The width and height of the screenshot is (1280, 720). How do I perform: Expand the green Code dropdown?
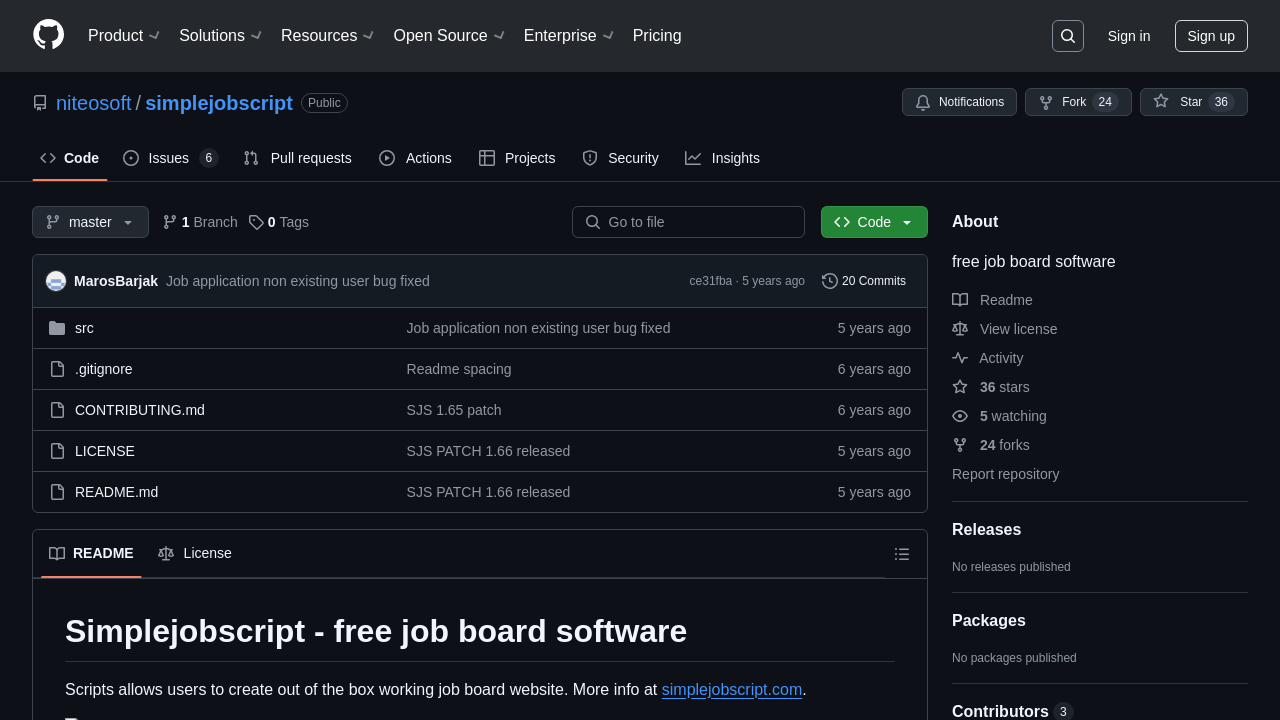point(874,222)
